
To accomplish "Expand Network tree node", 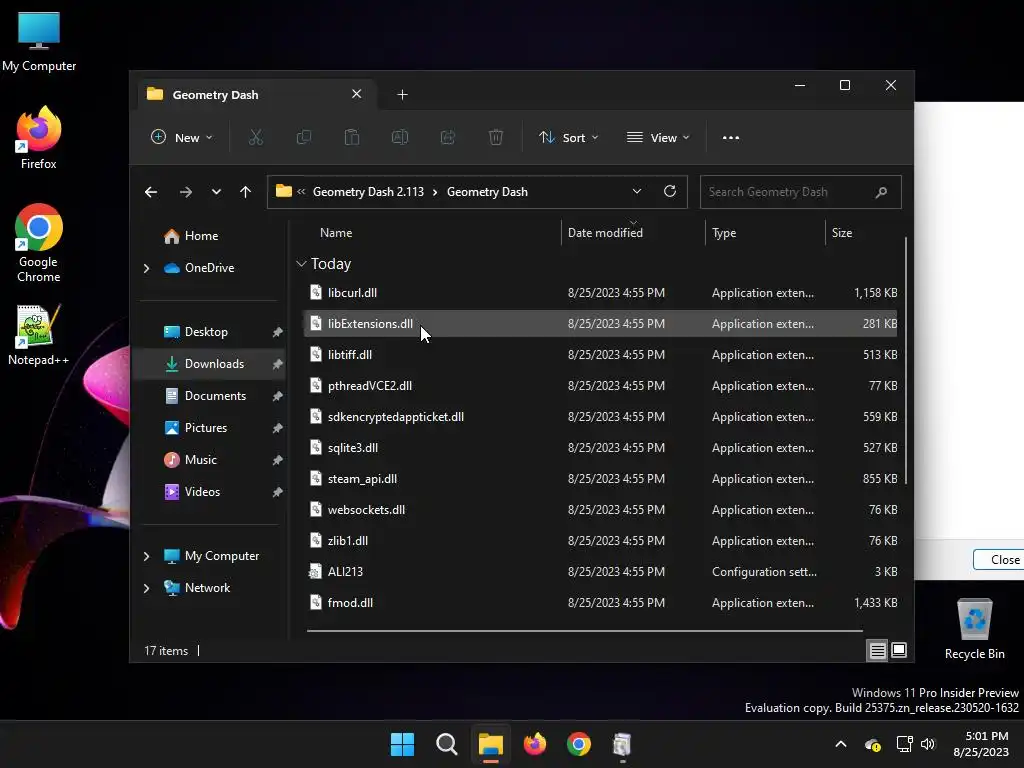I will pyautogui.click(x=146, y=588).
